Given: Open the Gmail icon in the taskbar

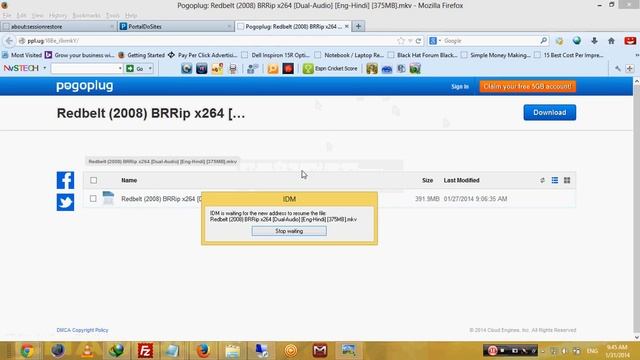Looking at the screenshot, I should point(320,351).
